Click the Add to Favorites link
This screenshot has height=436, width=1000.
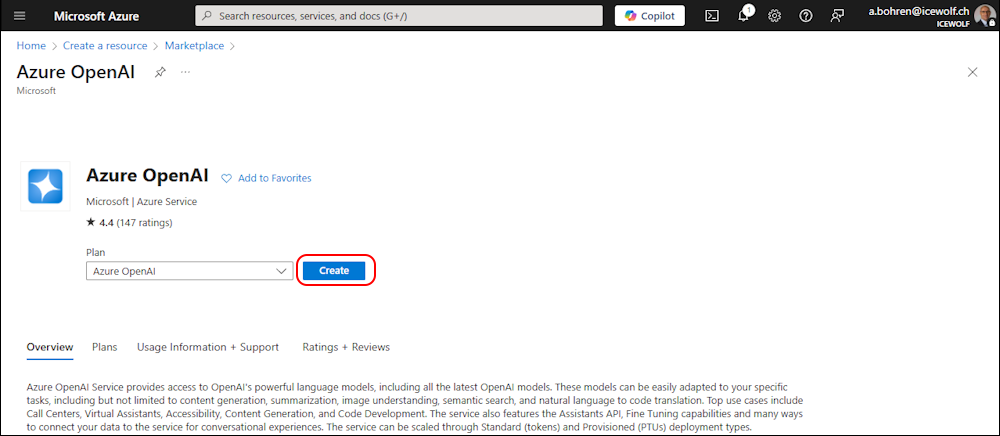275,178
